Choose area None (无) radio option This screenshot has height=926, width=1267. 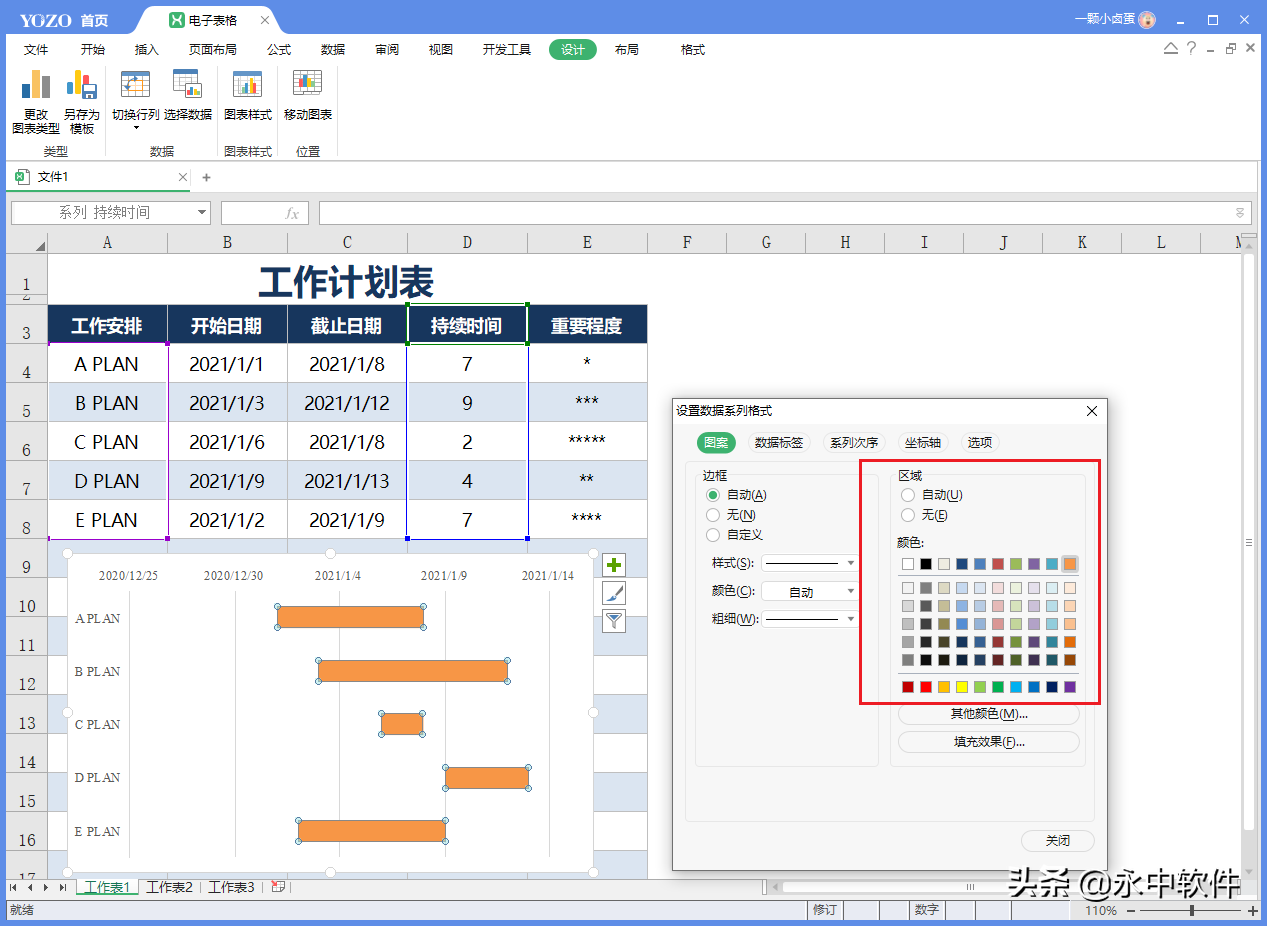908,515
